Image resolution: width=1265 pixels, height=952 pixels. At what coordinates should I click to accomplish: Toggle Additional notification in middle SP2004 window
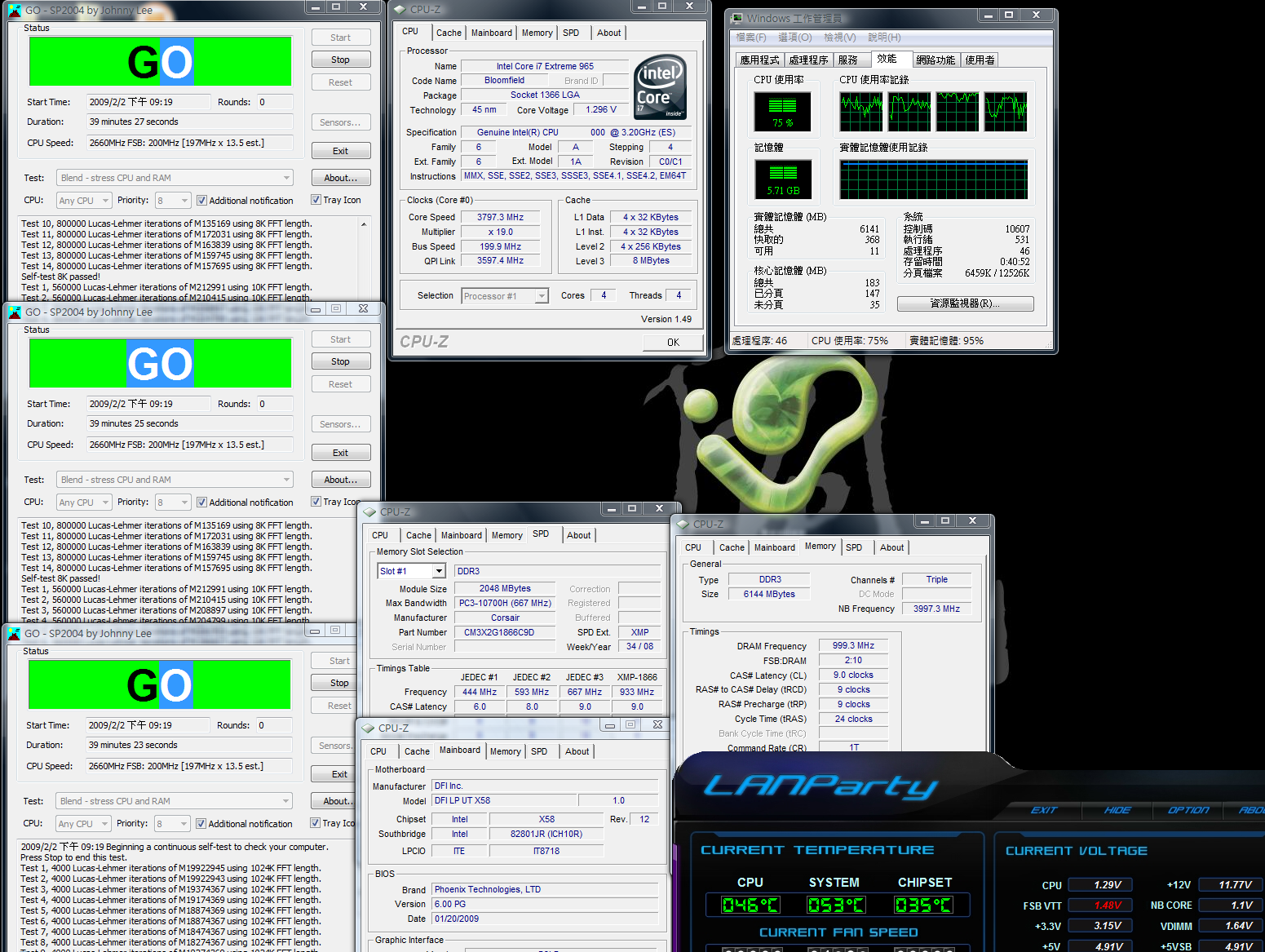(x=202, y=503)
